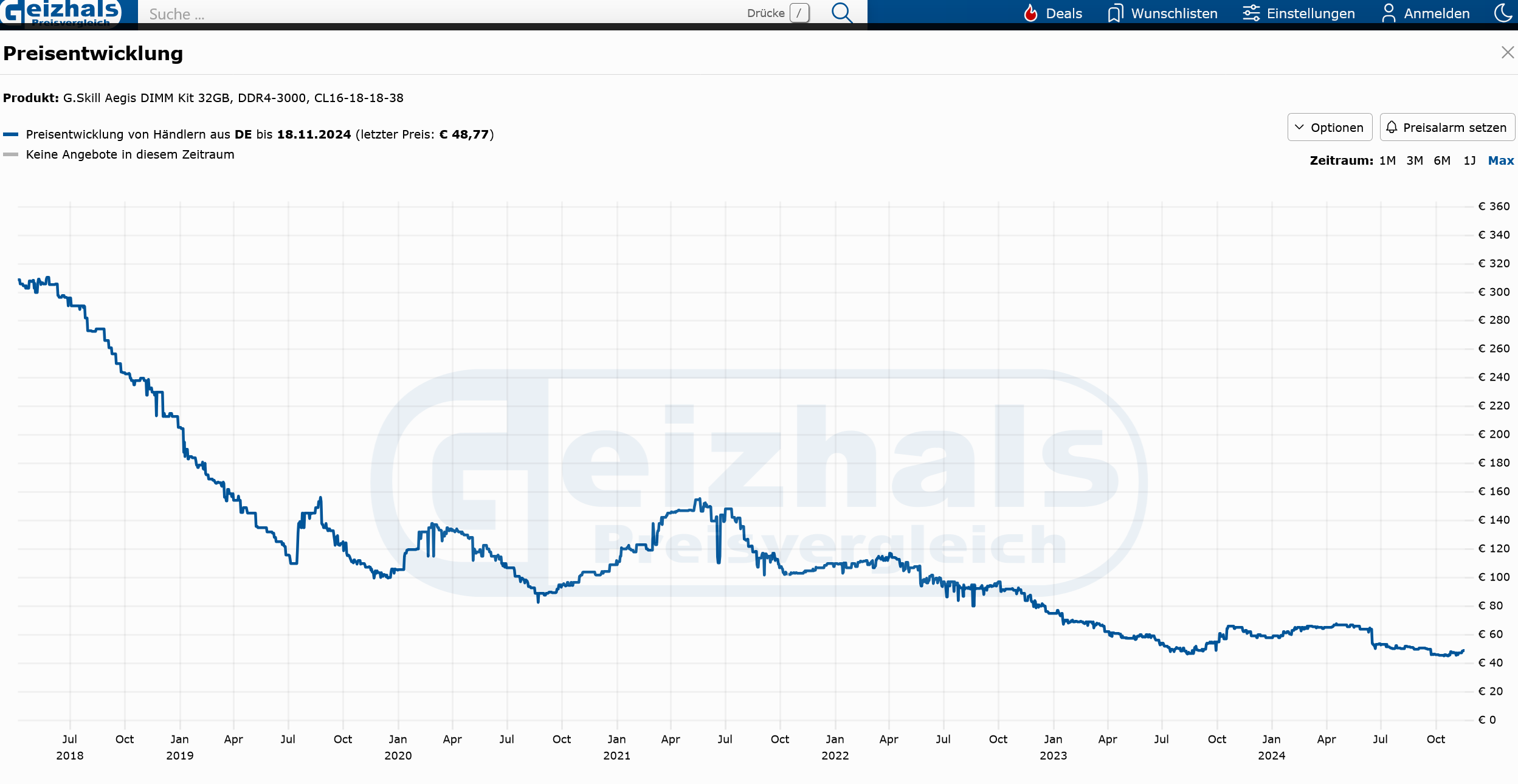Open Einstellungen via the sliders icon
Screen dimensions: 1518x784
1251,13
